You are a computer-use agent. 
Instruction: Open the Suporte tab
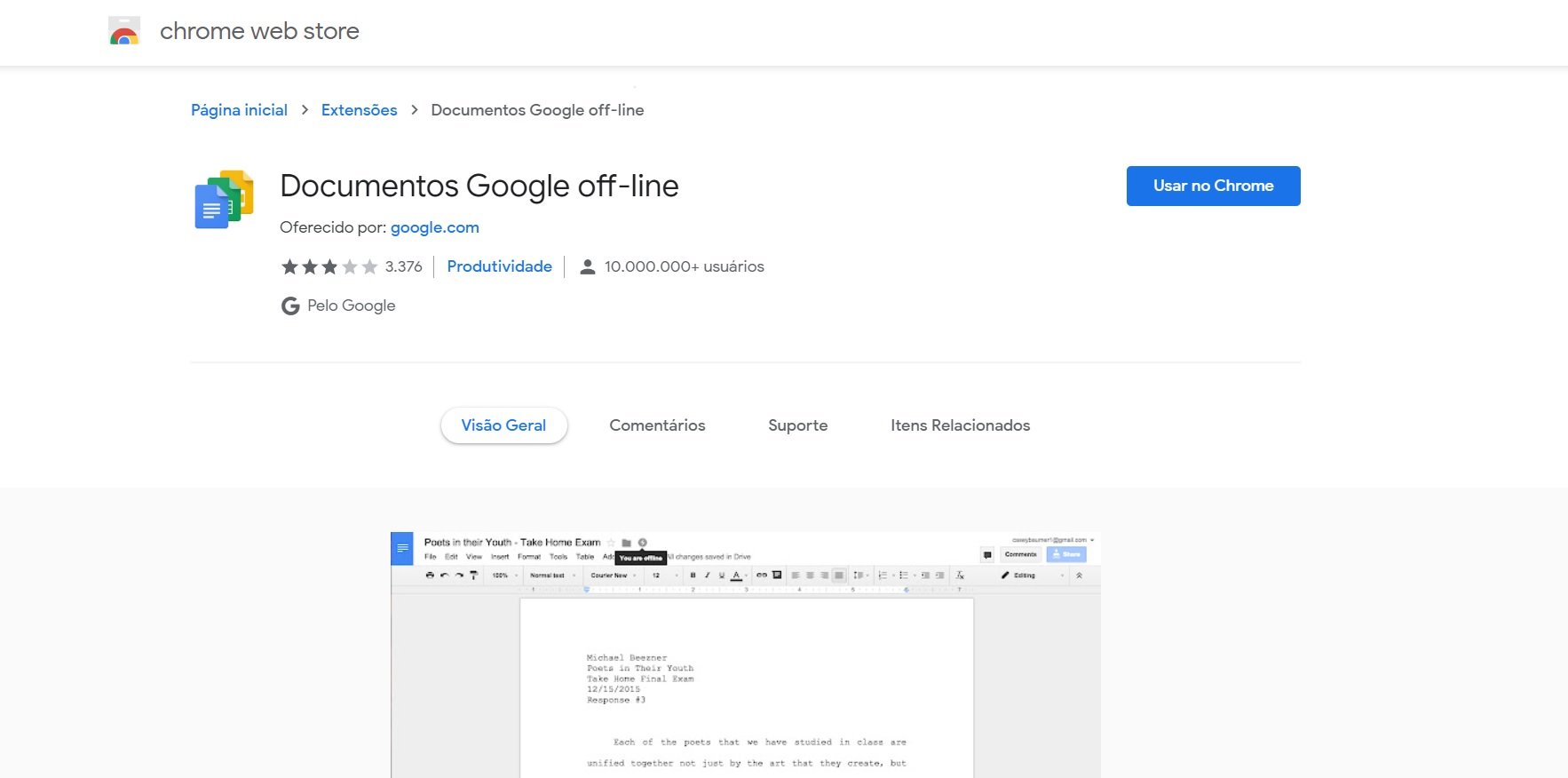click(797, 425)
